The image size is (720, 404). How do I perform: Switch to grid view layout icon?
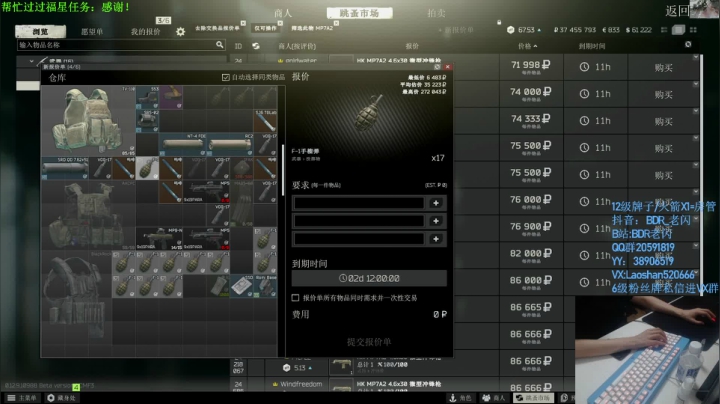click(x=693, y=30)
